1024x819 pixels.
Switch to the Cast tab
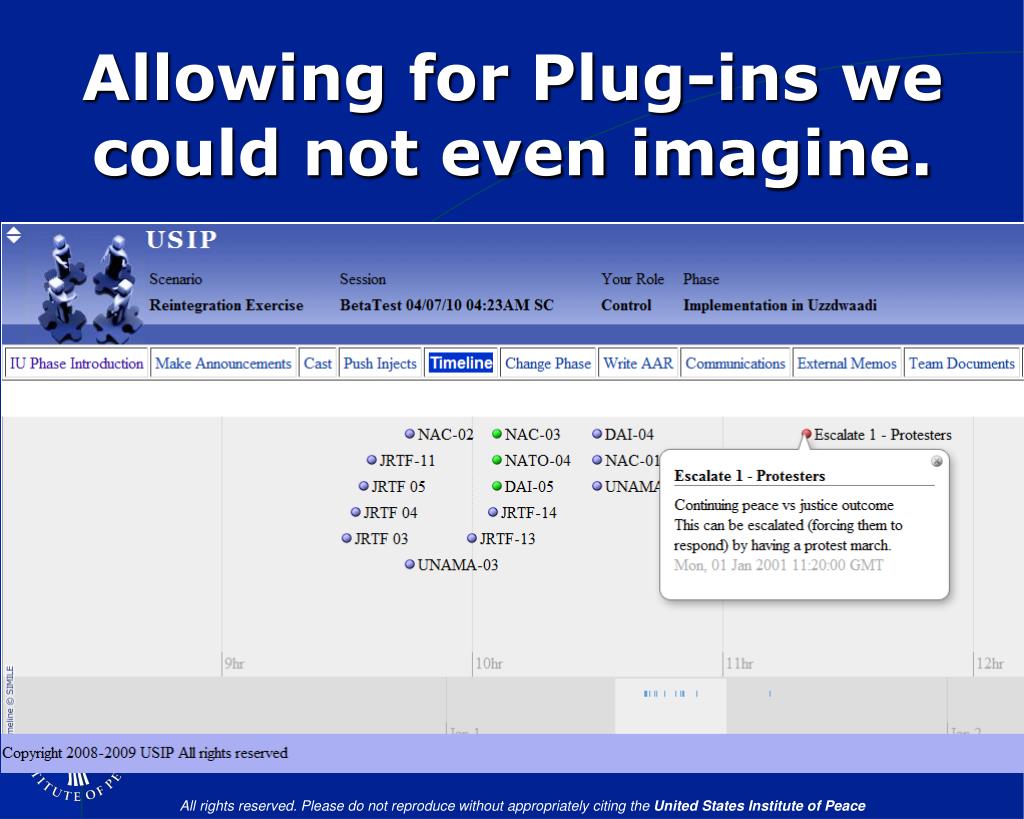coord(317,363)
